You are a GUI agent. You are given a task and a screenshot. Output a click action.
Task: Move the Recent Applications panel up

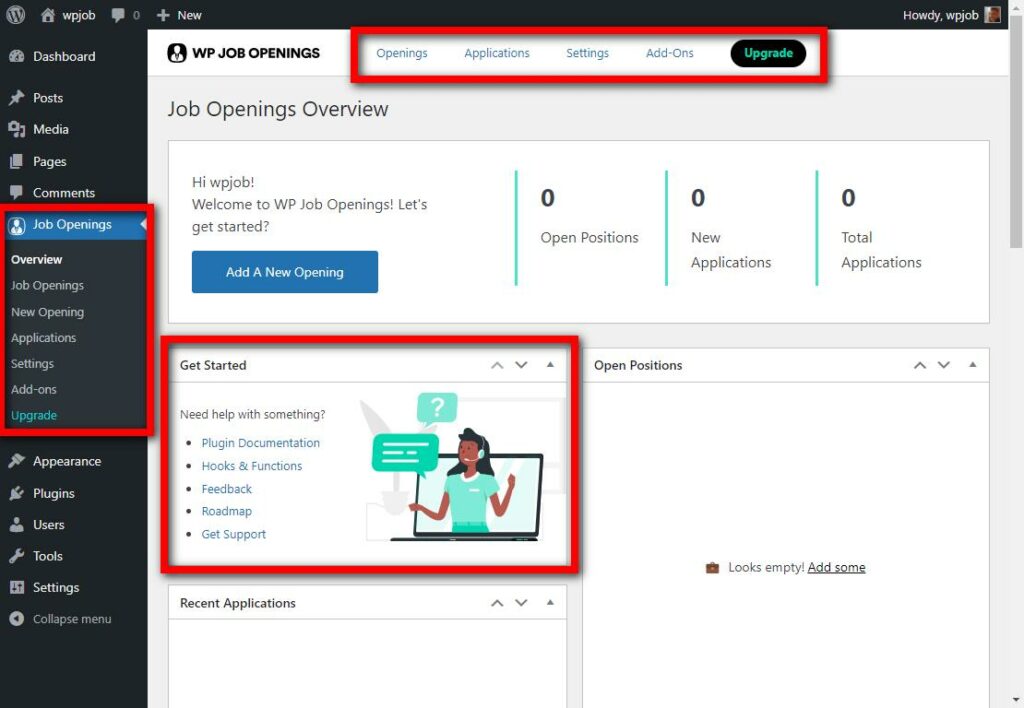click(497, 603)
